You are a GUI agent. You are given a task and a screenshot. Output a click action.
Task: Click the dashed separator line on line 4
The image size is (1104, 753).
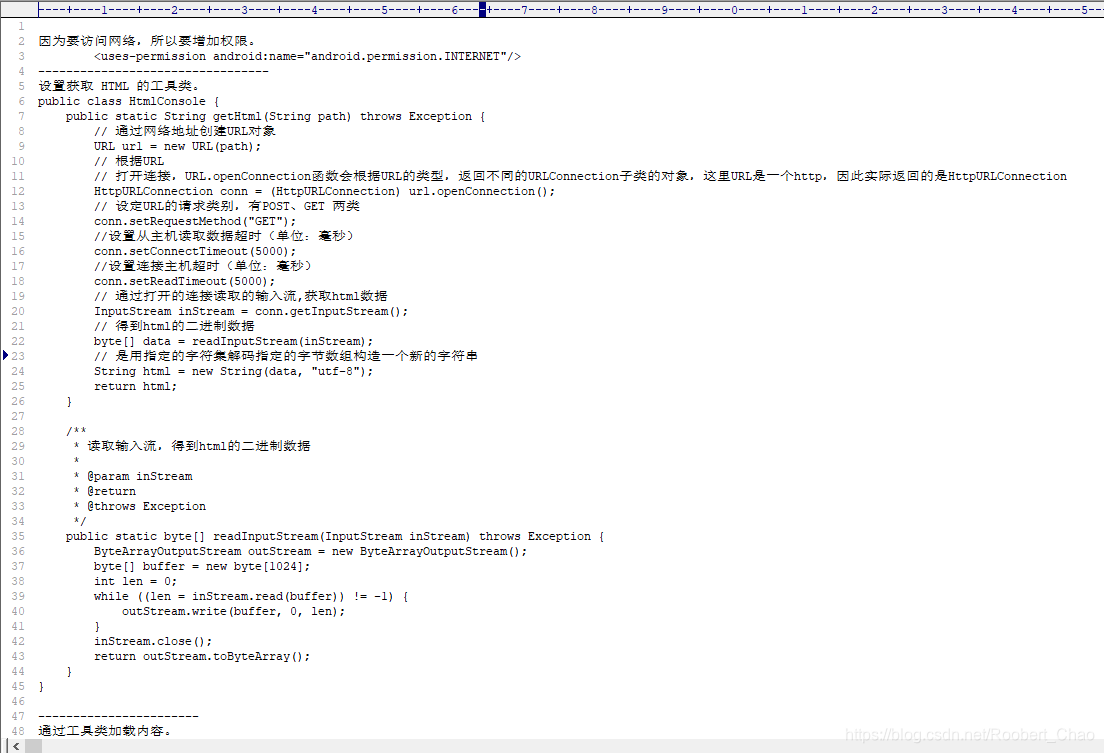point(153,71)
